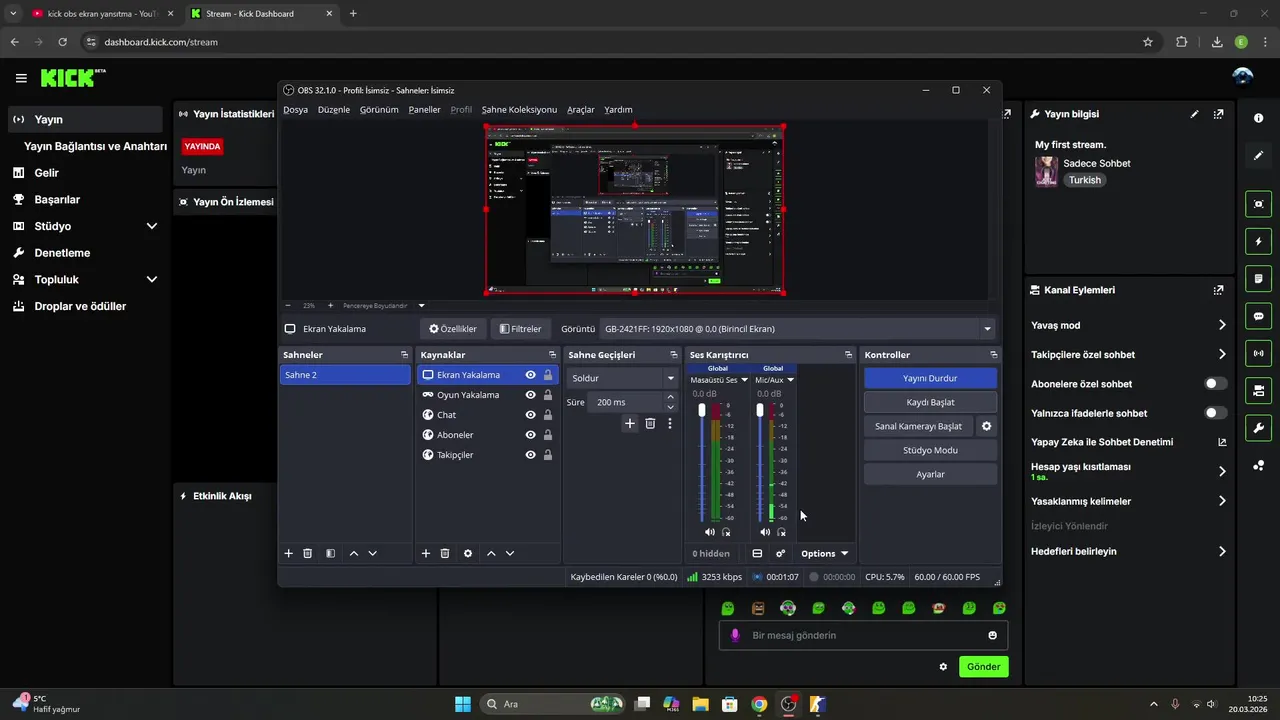This screenshot has width=1280, height=720.
Task: Remove selected source with Kaynaklar trash icon
Action: (x=445, y=553)
